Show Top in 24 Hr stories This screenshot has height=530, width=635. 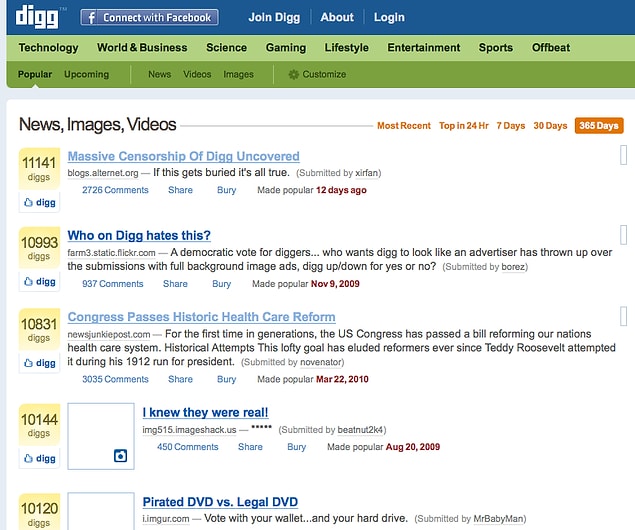pos(464,126)
